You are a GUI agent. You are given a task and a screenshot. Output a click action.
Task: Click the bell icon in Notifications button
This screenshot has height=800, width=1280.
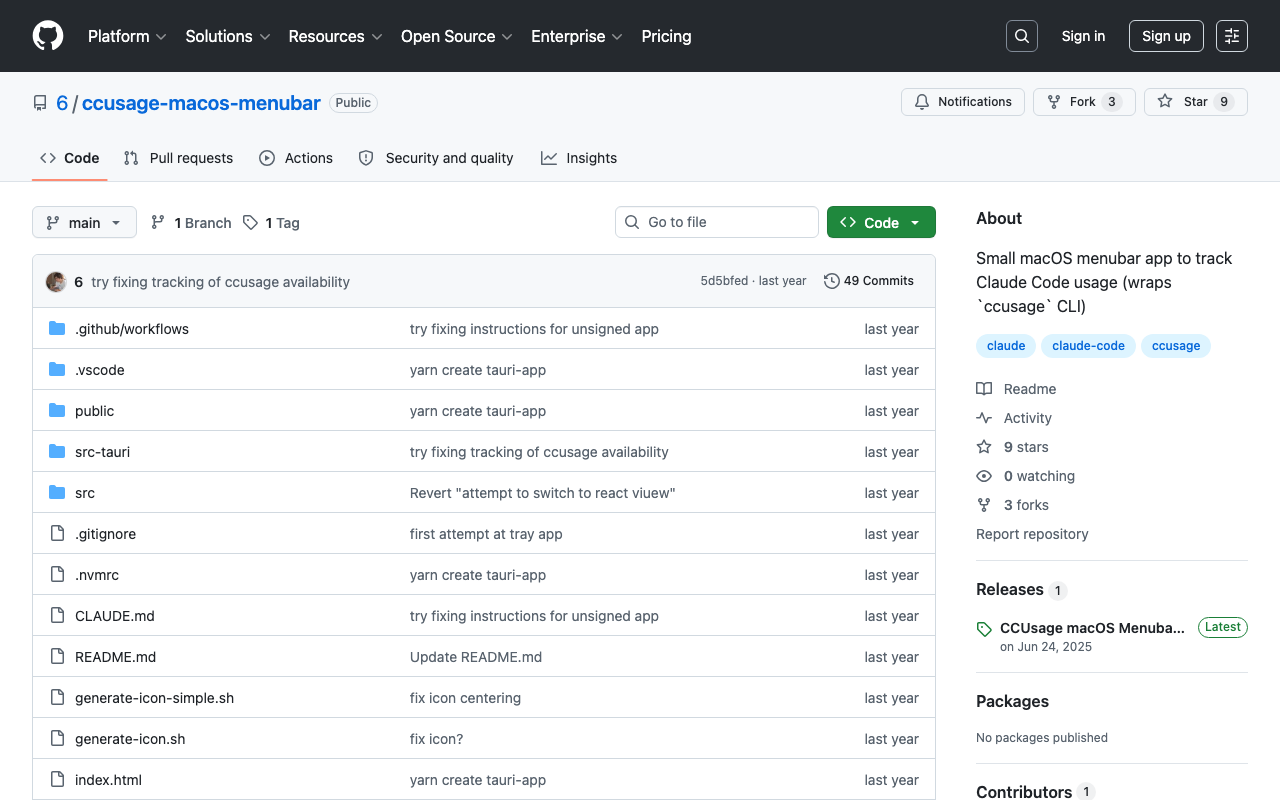pos(922,102)
